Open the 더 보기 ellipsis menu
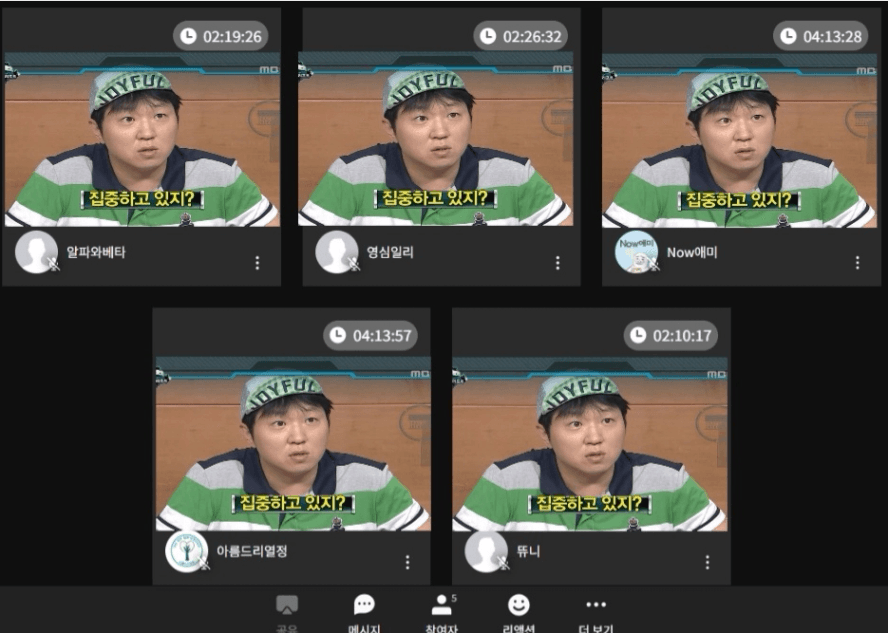This screenshot has width=888, height=633. click(x=596, y=605)
